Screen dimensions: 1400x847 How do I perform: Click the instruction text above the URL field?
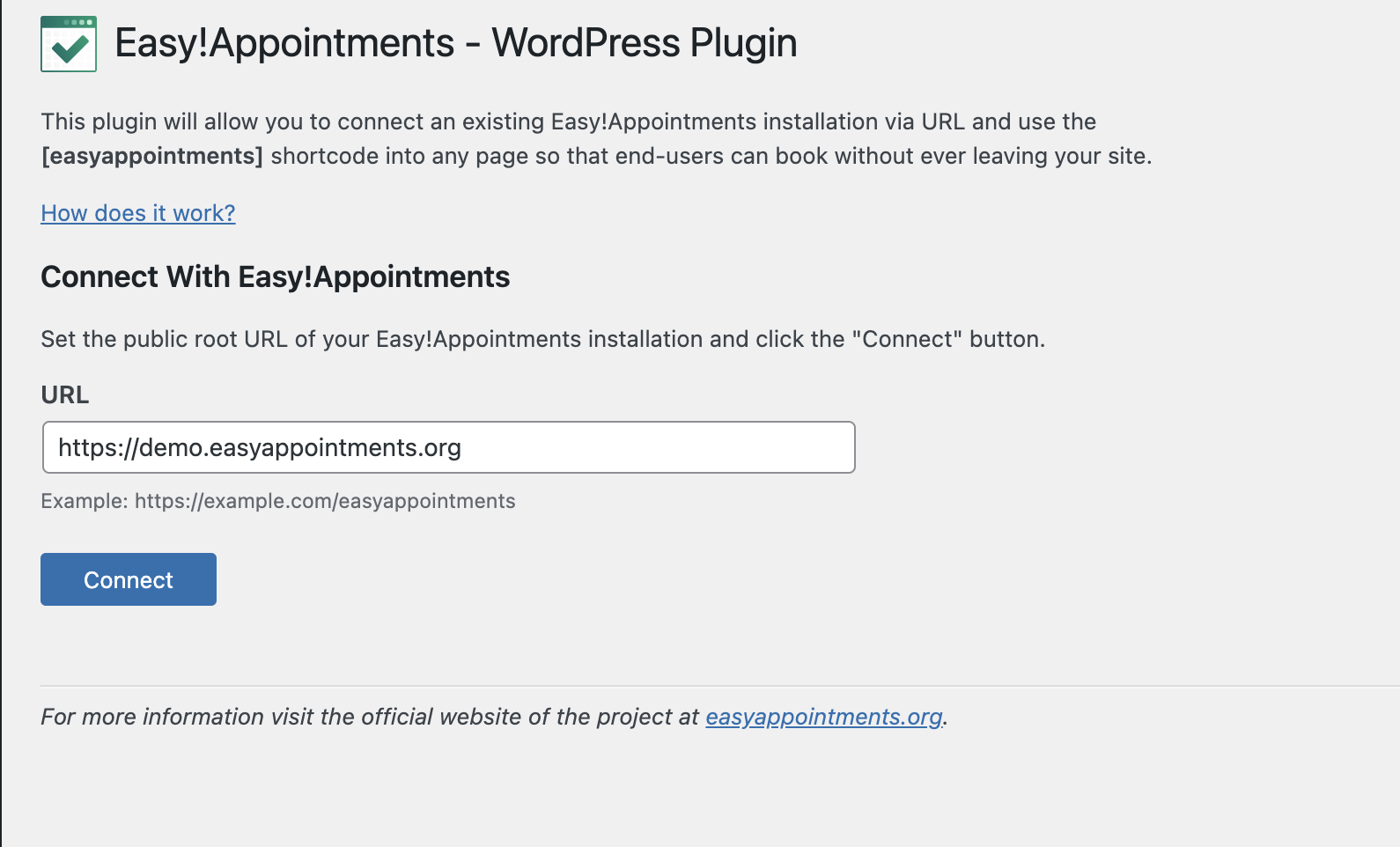click(542, 338)
